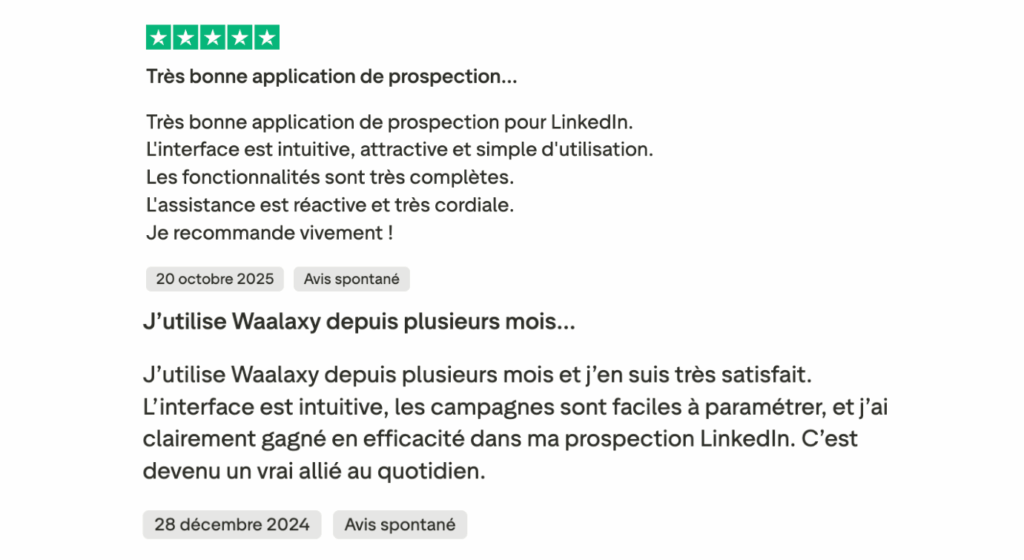Click the fourth green rating star

click(x=239, y=38)
